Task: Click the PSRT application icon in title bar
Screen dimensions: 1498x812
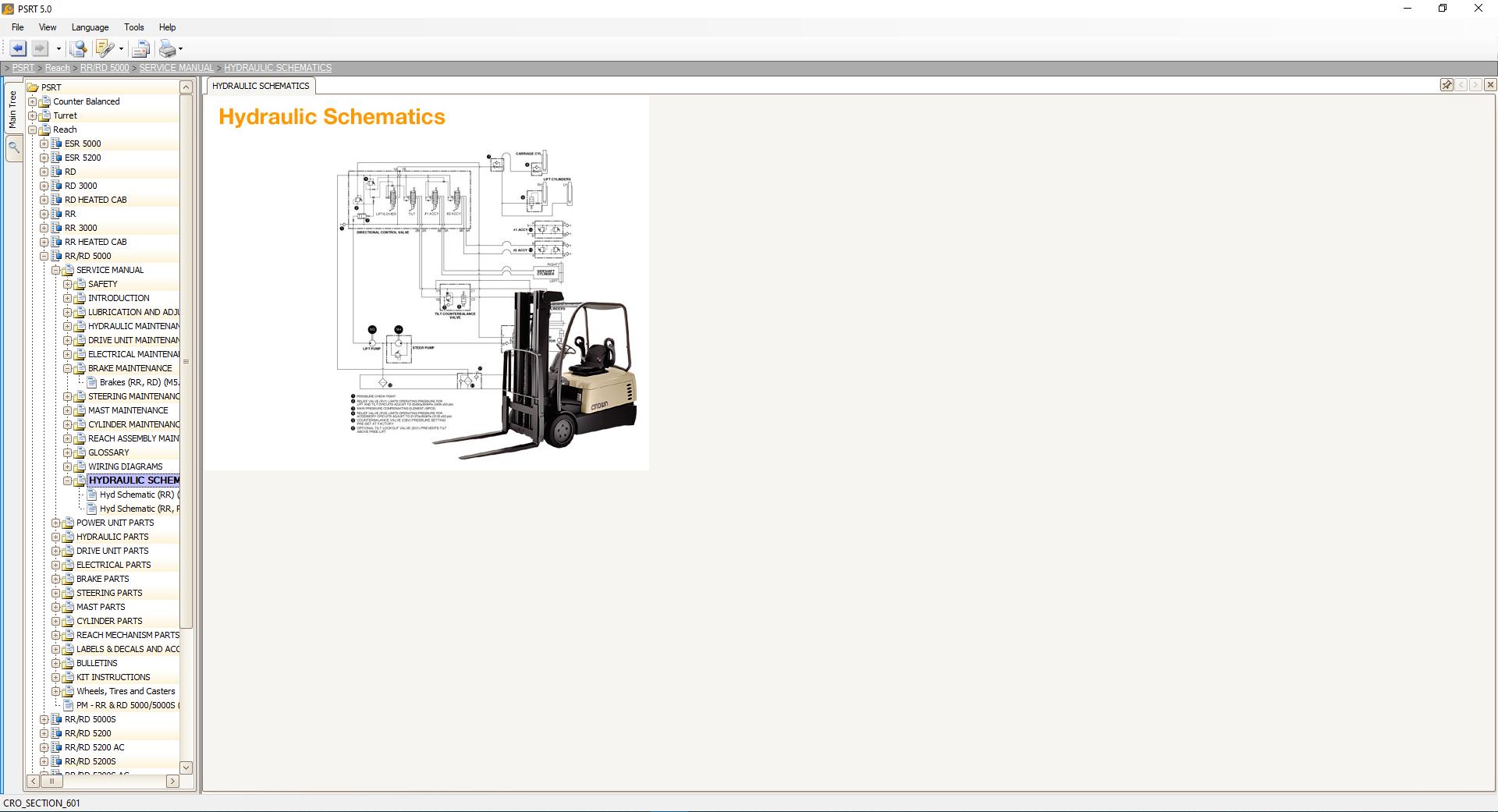Action: pyautogui.click(x=8, y=9)
